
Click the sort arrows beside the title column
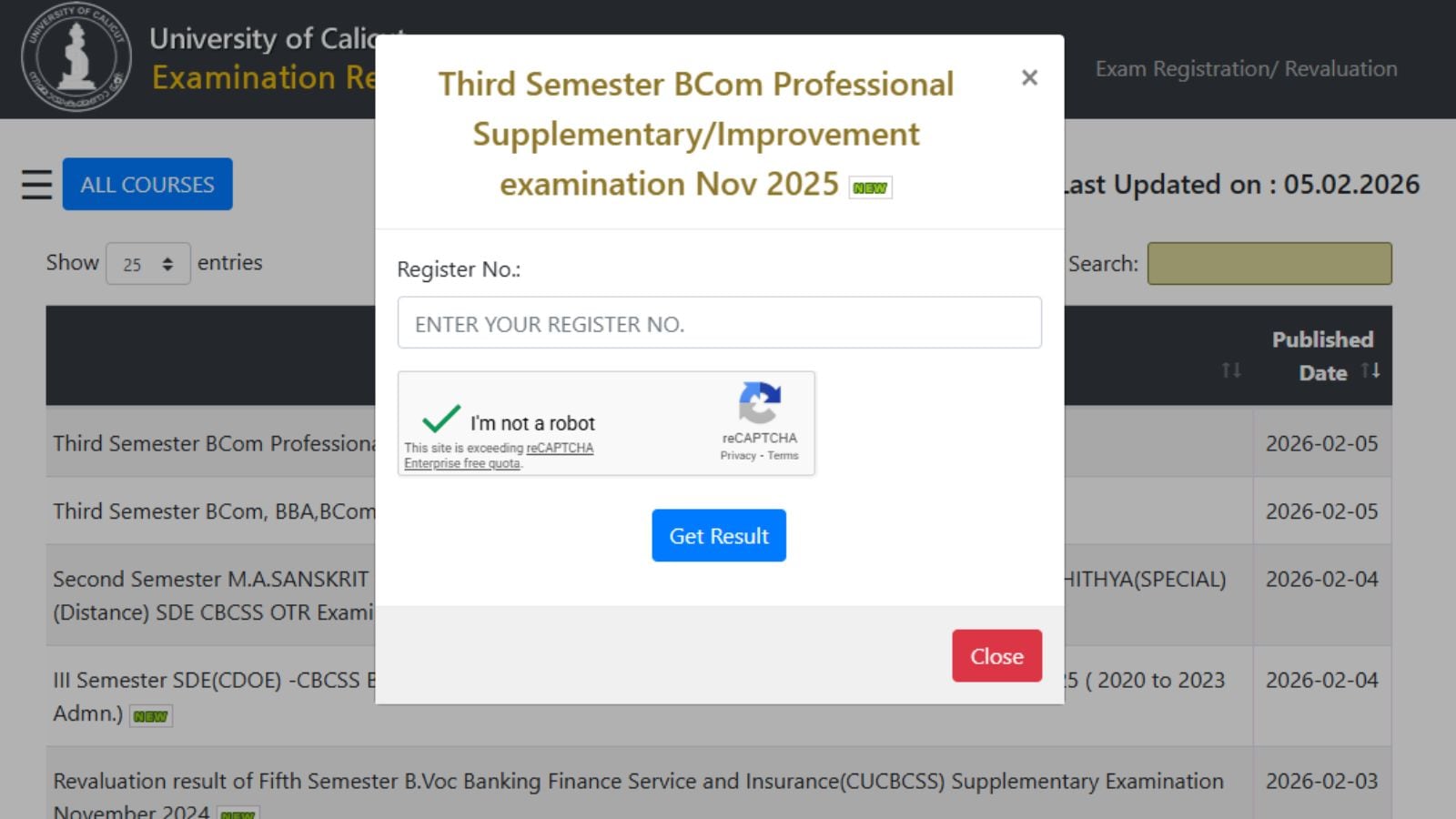pyautogui.click(x=1230, y=370)
